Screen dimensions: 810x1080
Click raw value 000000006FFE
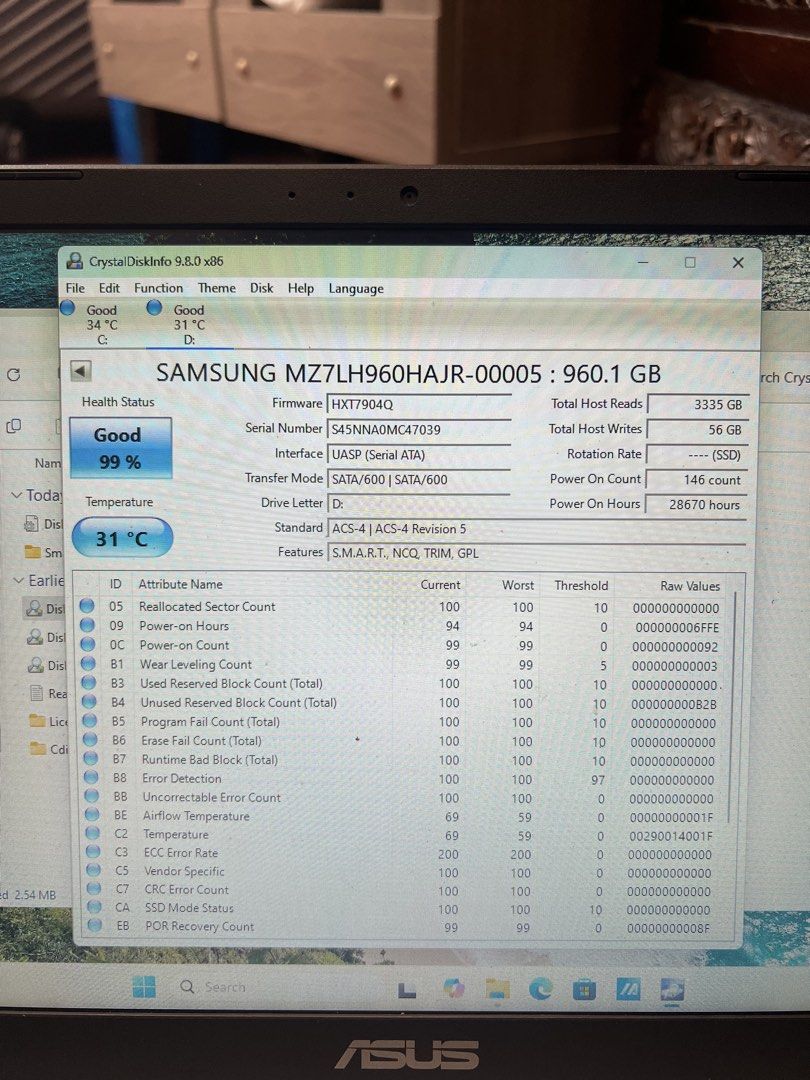[676, 627]
